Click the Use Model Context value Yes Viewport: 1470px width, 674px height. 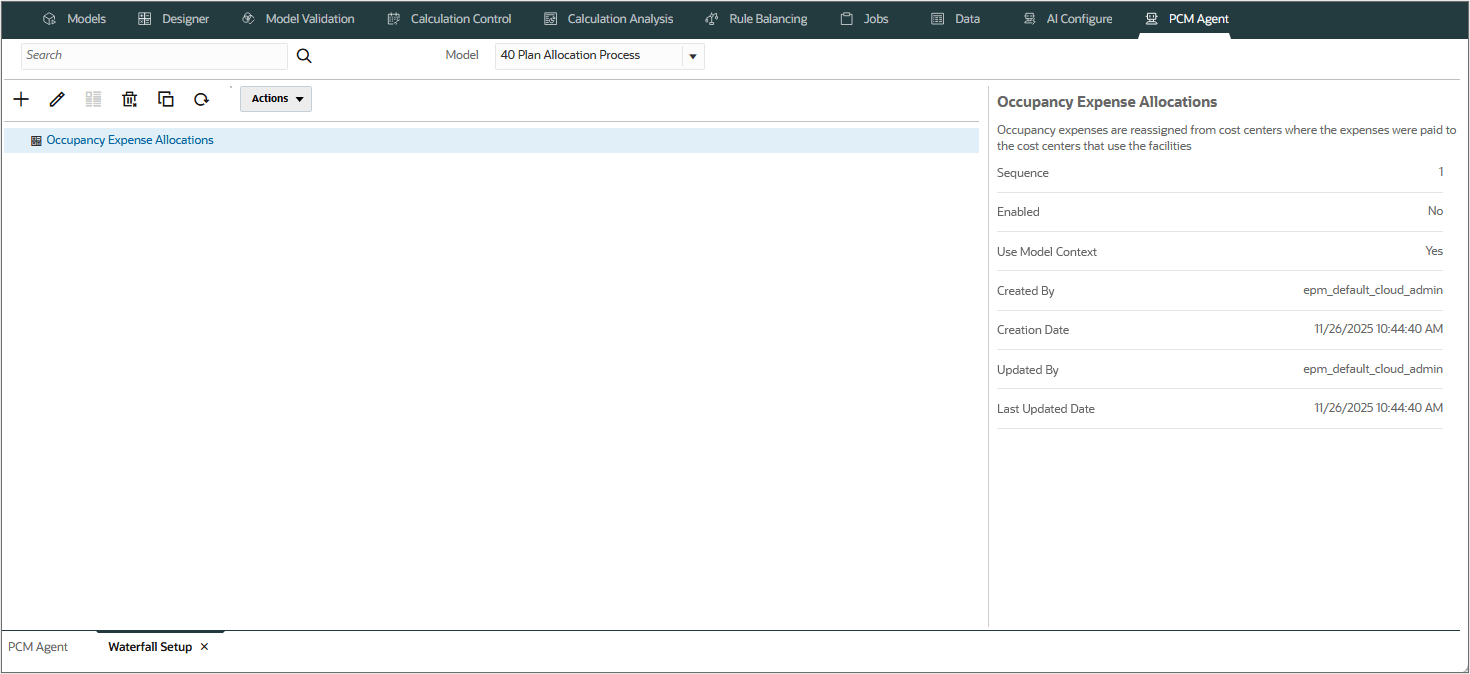pyautogui.click(x=1434, y=251)
